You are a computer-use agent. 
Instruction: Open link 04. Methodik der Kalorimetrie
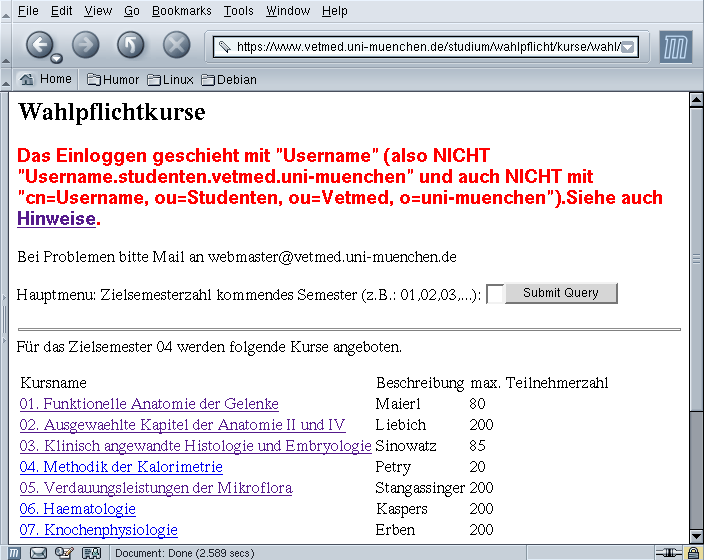[x=121, y=467]
